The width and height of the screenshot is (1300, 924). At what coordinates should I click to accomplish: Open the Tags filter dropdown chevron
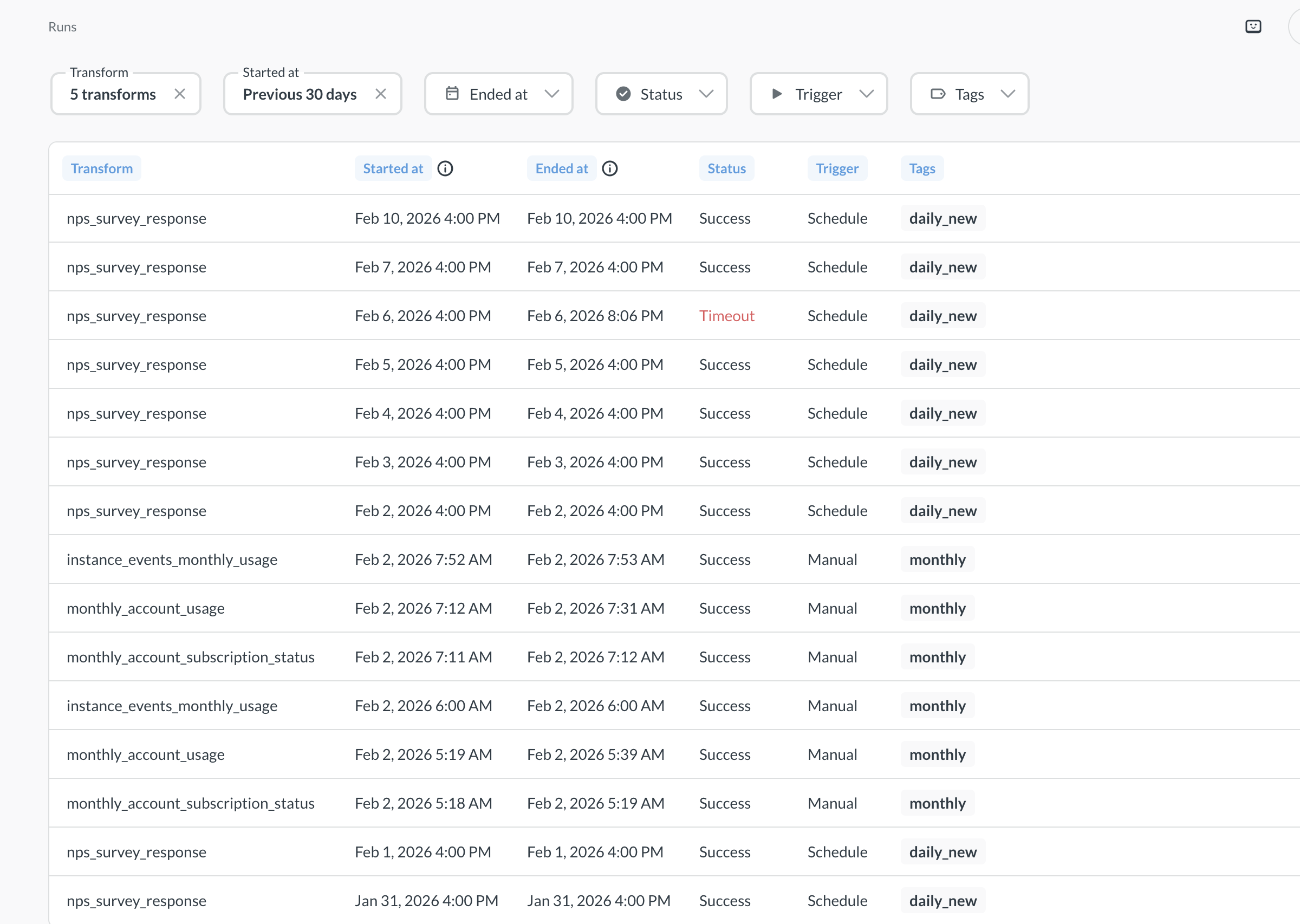1007,94
